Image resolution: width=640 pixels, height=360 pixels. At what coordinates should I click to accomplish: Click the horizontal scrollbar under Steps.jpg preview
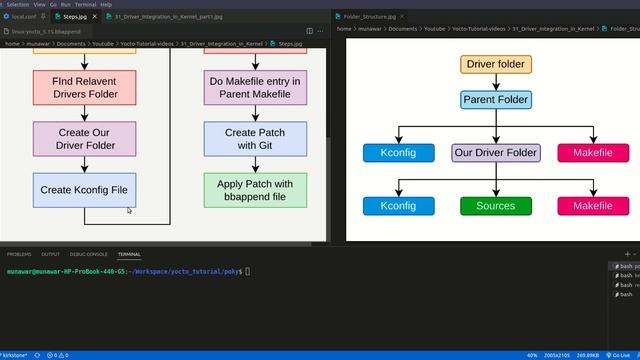156,244
